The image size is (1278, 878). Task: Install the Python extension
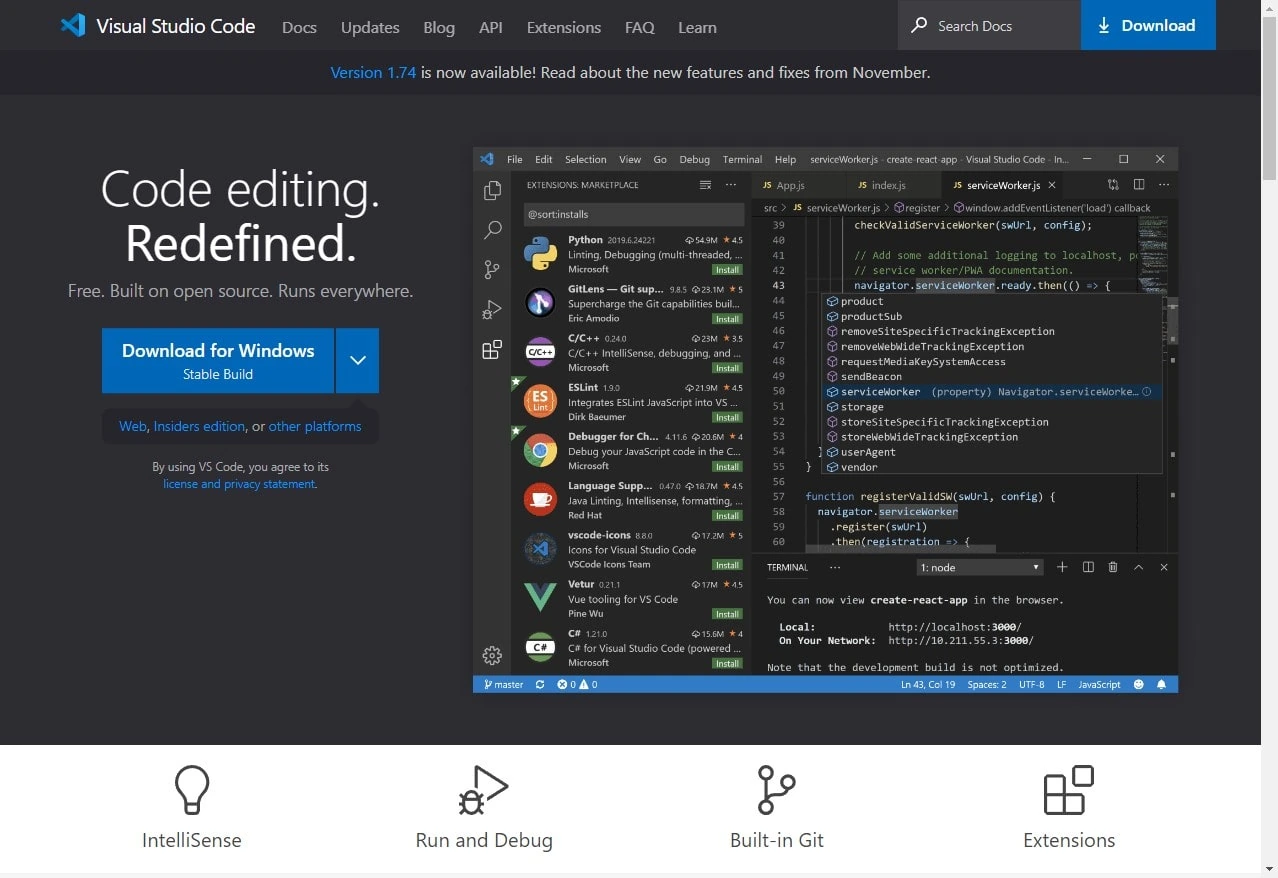tap(726, 268)
